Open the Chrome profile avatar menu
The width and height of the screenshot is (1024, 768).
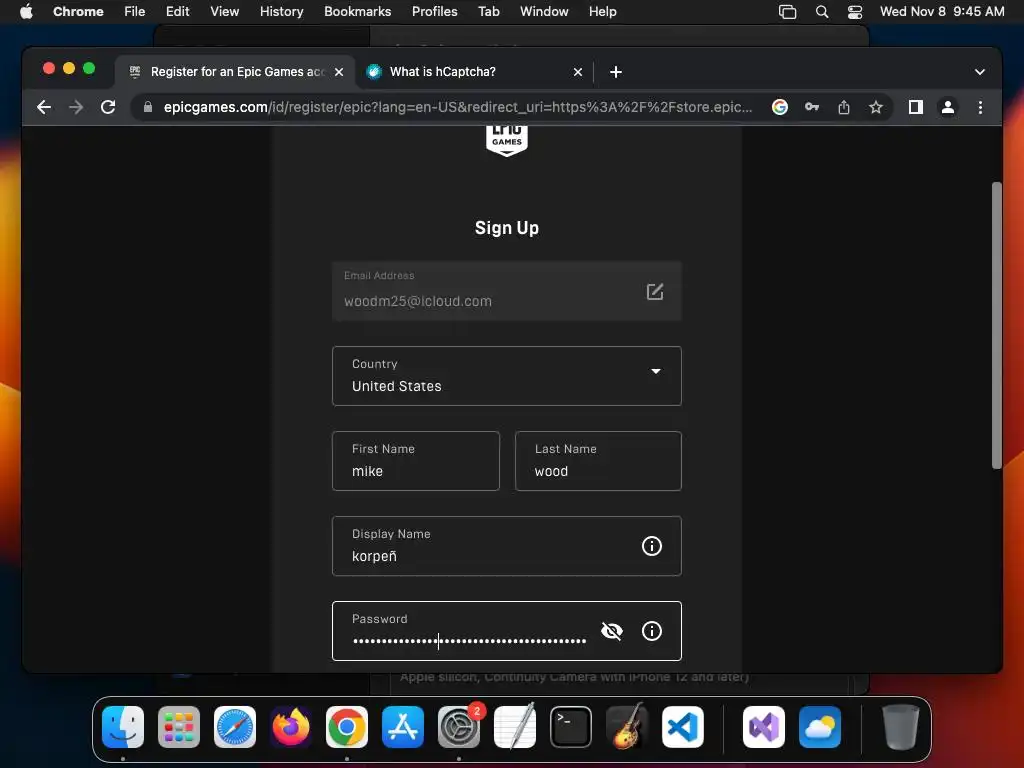(948, 107)
